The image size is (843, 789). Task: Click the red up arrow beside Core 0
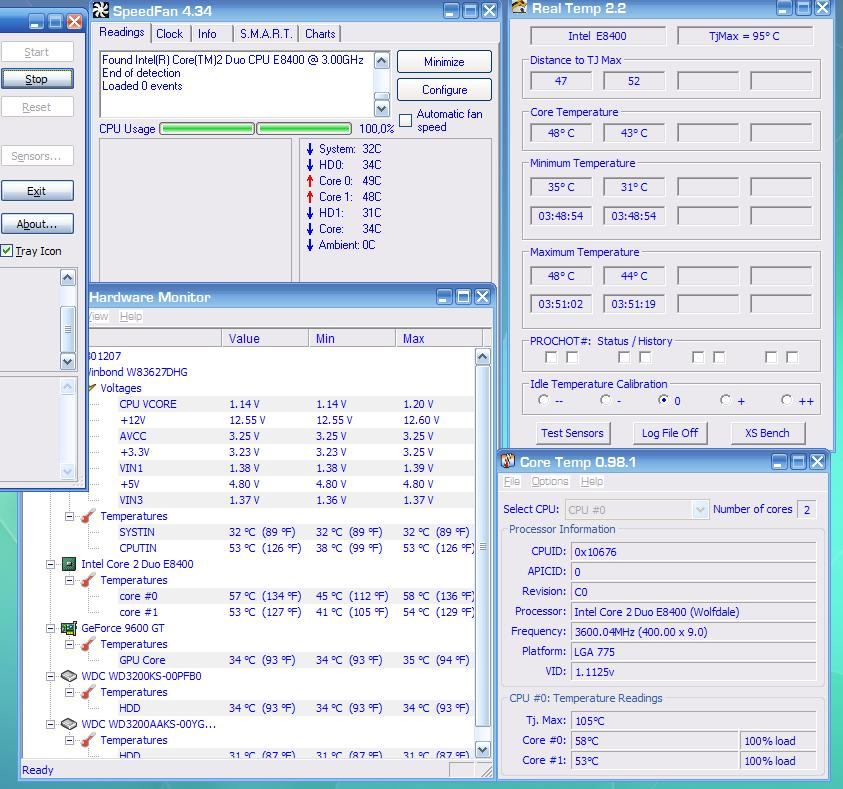click(310, 181)
